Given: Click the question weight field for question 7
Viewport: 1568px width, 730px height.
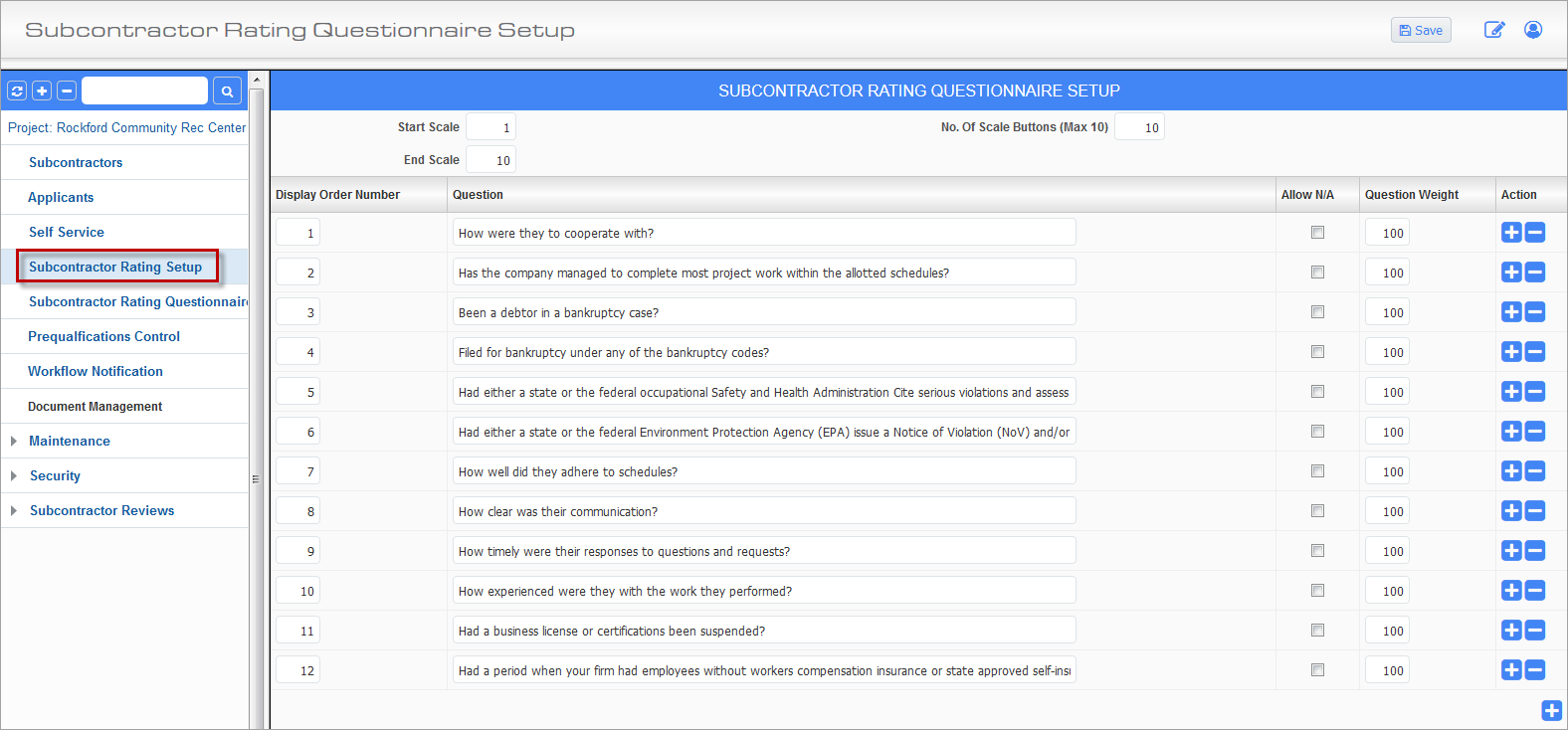Looking at the screenshot, I should pyautogui.click(x=1387, y=471).
